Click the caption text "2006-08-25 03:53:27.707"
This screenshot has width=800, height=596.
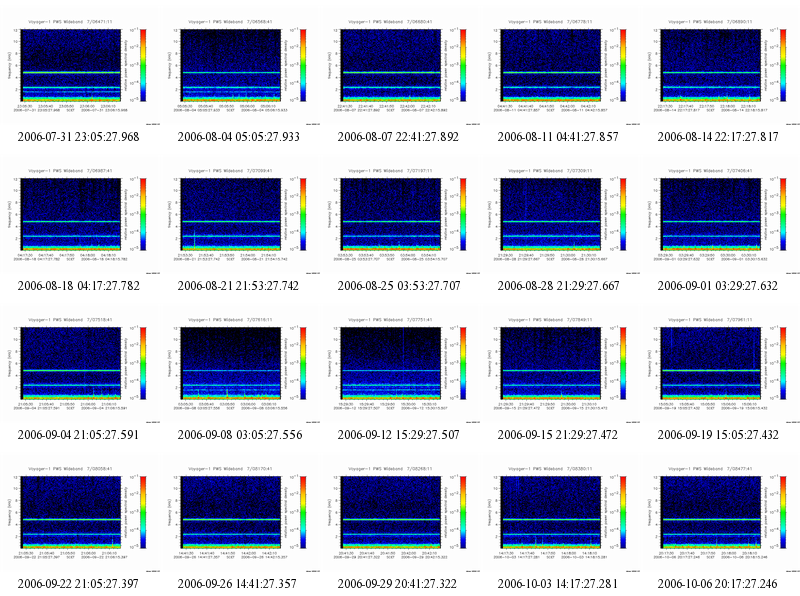398,286
